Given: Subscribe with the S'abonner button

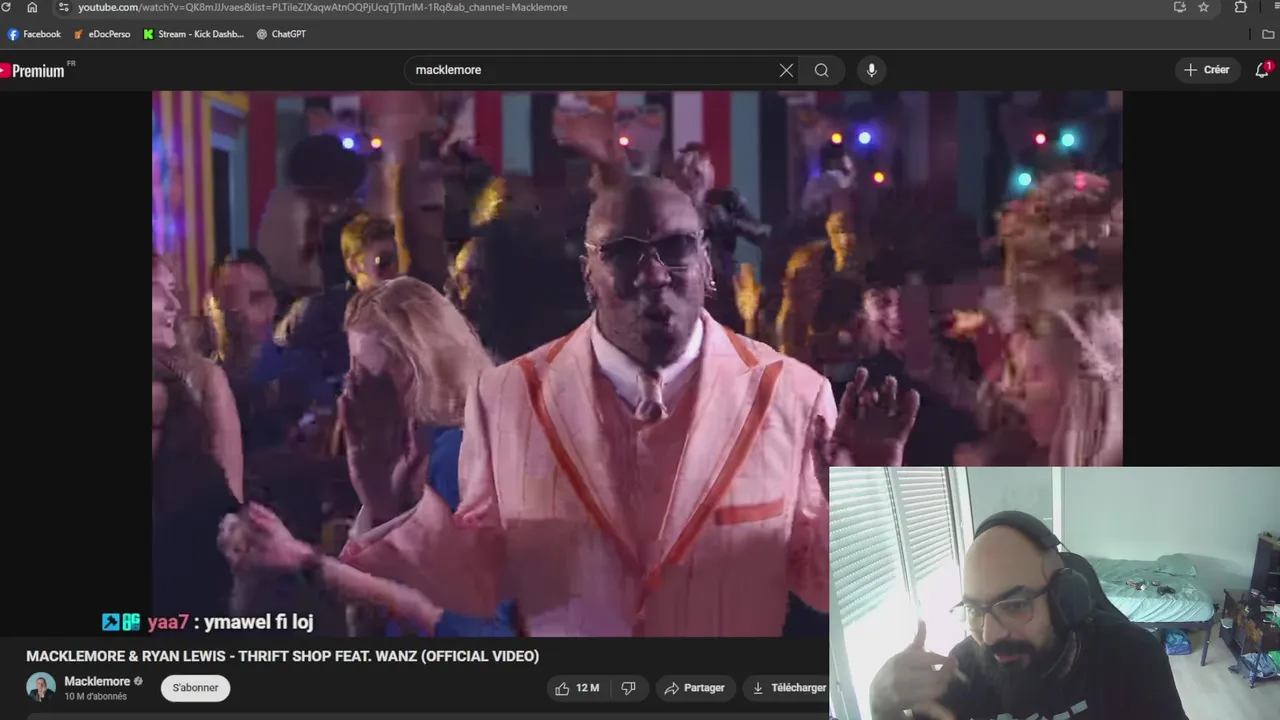Looking at the screenshot, I should (195, 688).
